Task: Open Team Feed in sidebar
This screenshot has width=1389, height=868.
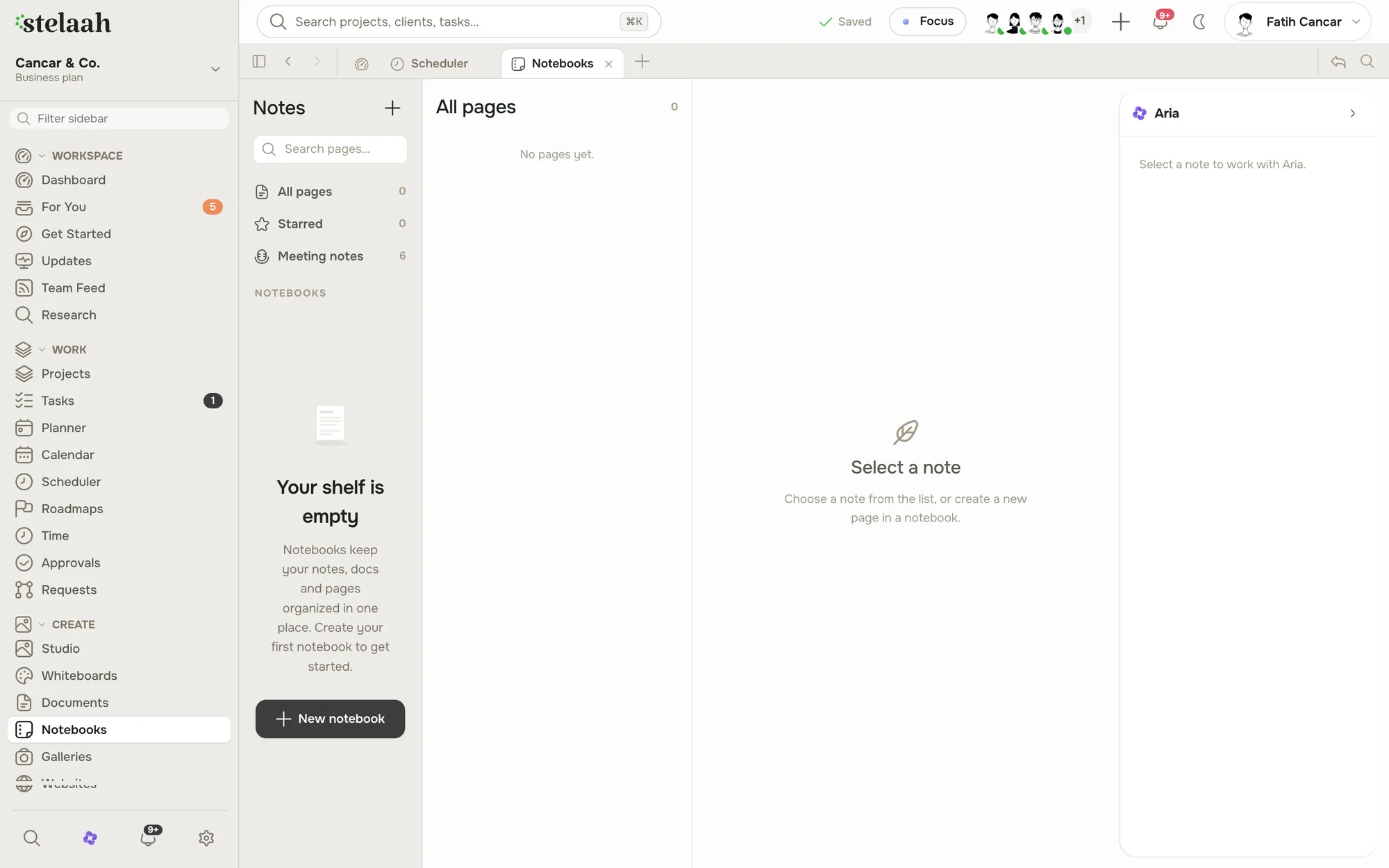Action: click(x=119, y=288)
